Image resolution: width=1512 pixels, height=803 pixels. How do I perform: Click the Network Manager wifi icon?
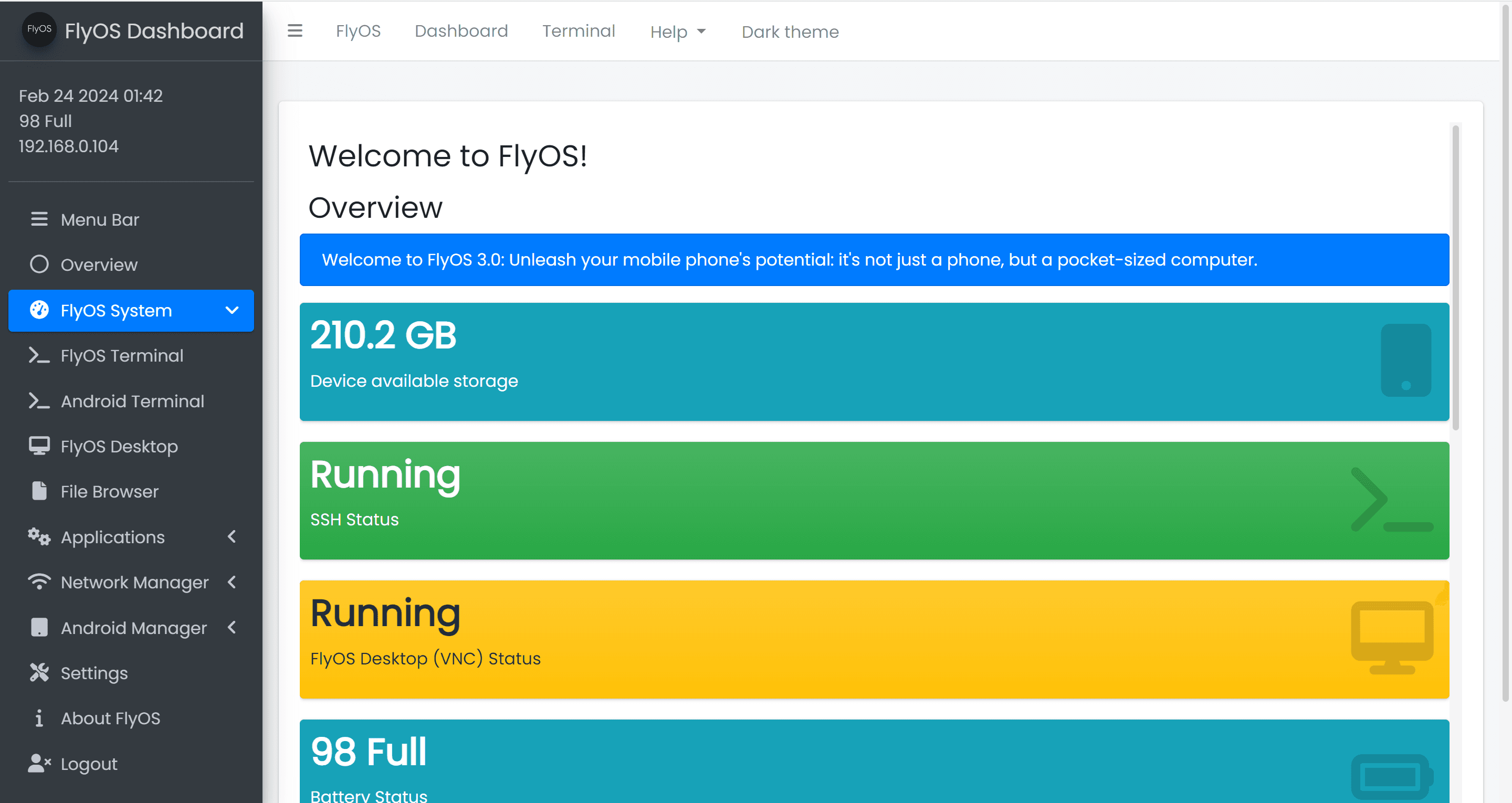coord(39,582)
